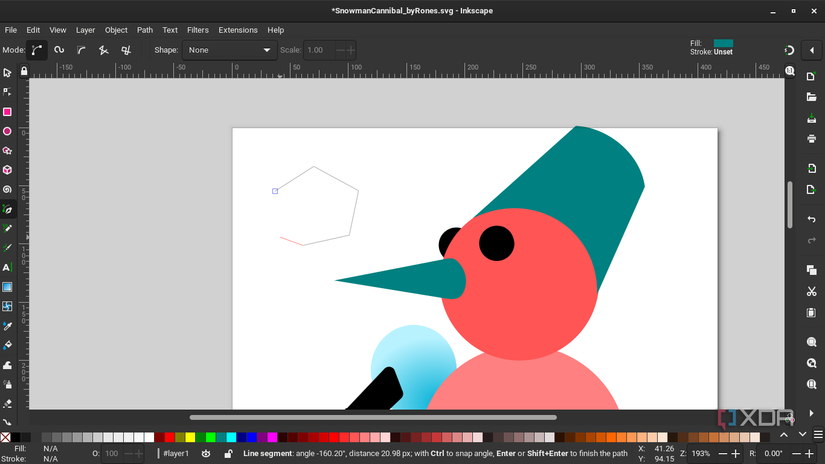Click the rotation field showing 0.00°
Image resolution: width=825 pixels, height=464 pixels.
tap(773, 453)
